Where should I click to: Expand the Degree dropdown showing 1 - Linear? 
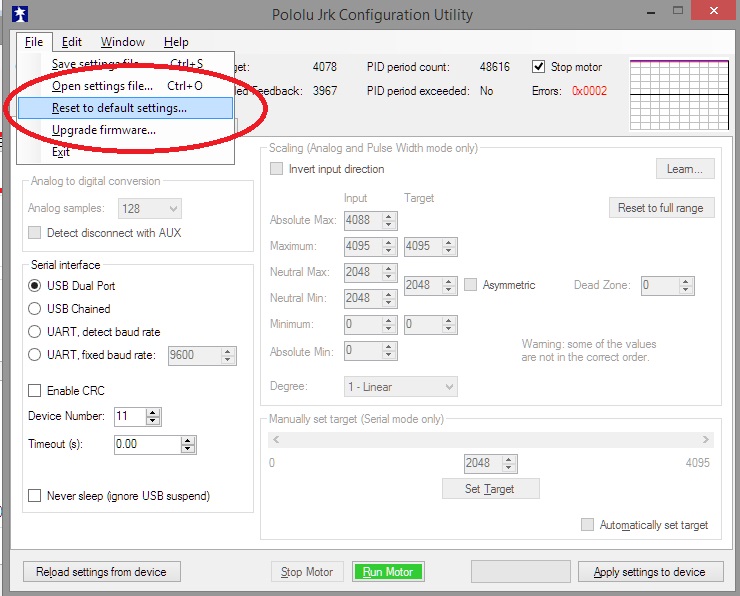pyautogui.click(x=401, y=387)
